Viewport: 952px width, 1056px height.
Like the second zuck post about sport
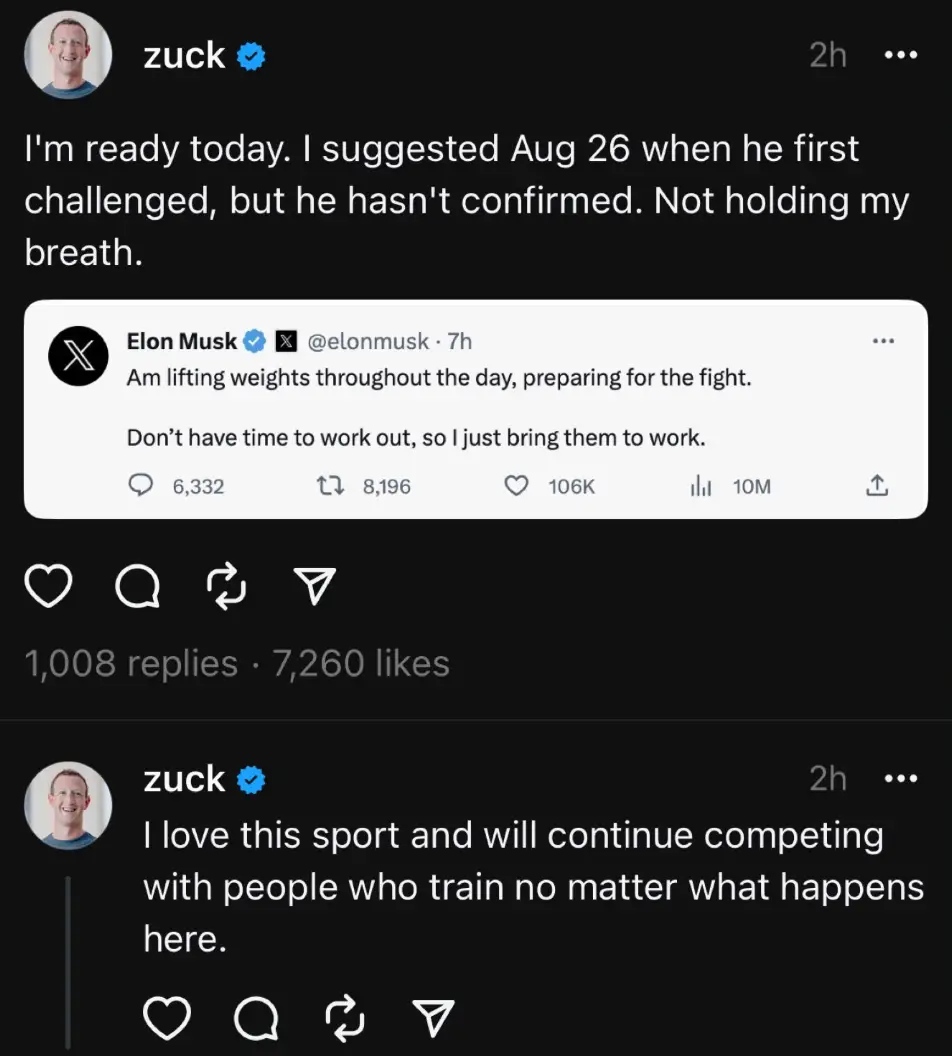168,1018
